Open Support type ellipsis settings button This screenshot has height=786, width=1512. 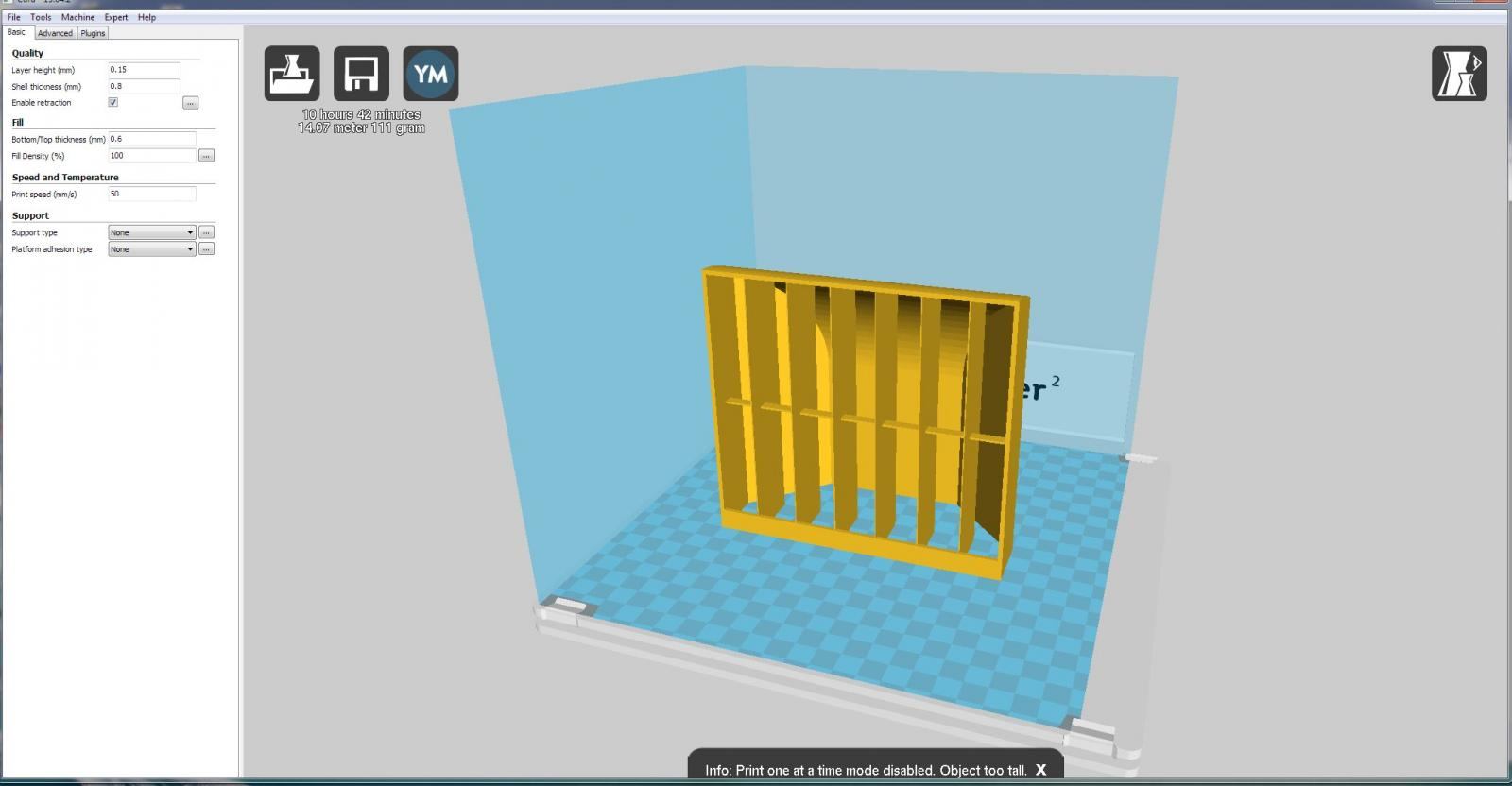[206, 232]
